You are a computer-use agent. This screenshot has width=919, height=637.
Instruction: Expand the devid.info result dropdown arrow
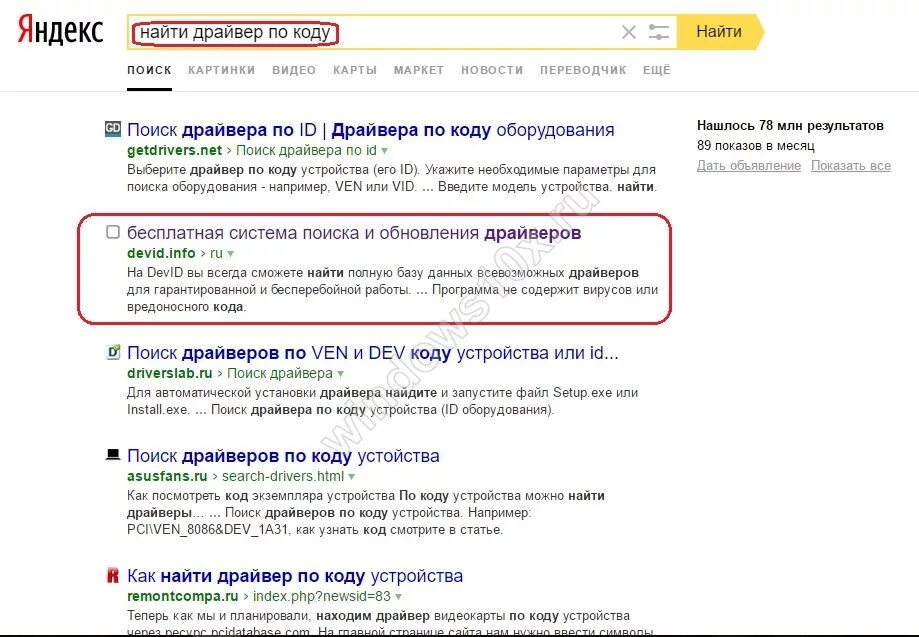tap(230, 254)
